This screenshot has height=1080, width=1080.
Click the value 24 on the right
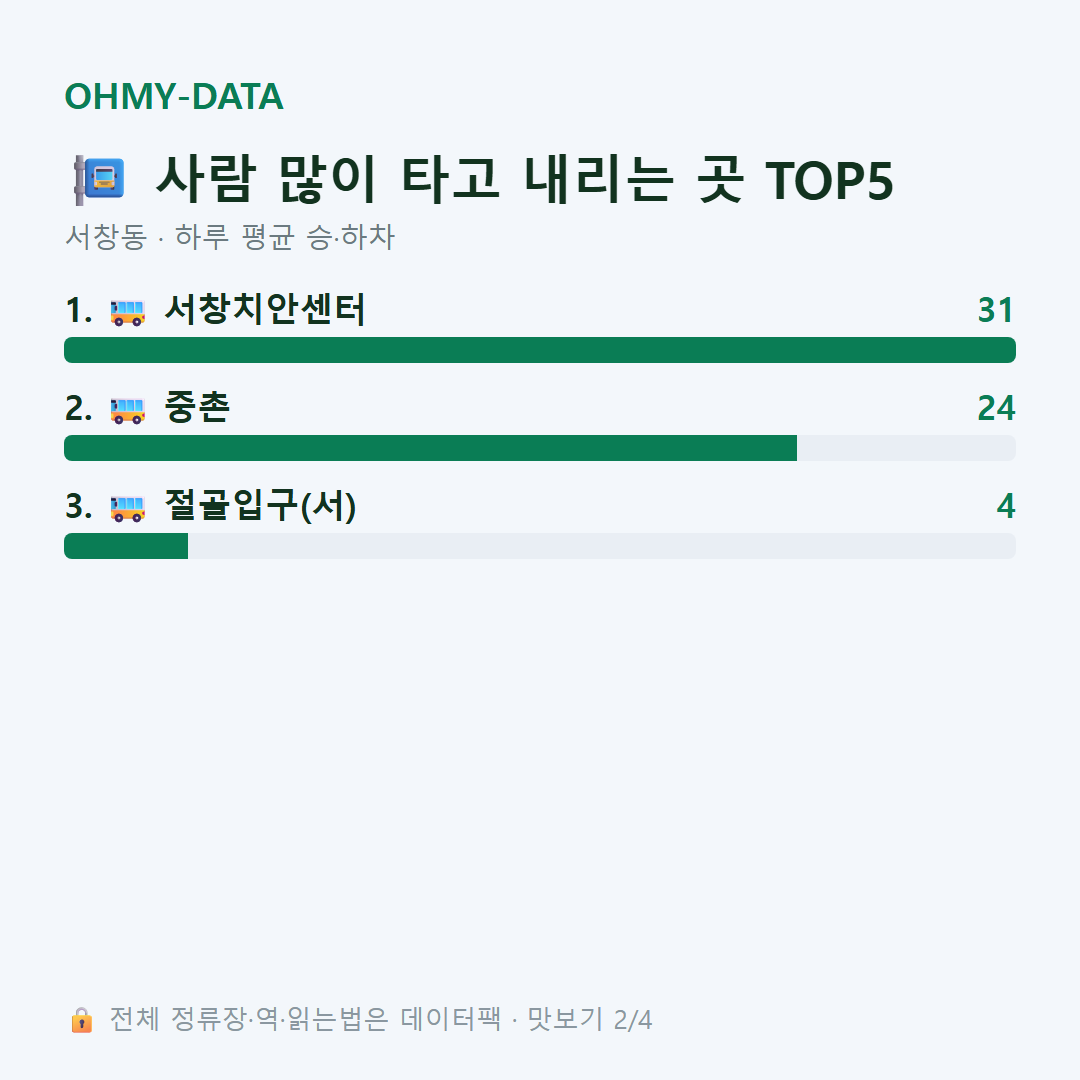996,408
